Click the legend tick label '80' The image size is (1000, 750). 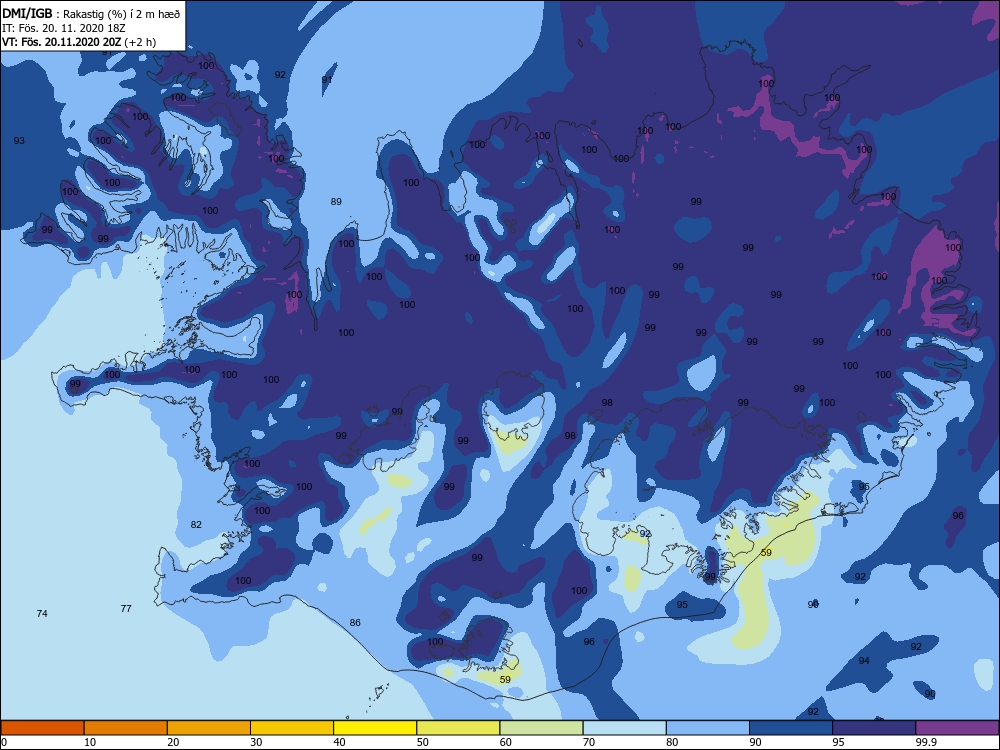click(x=672, y=742)
